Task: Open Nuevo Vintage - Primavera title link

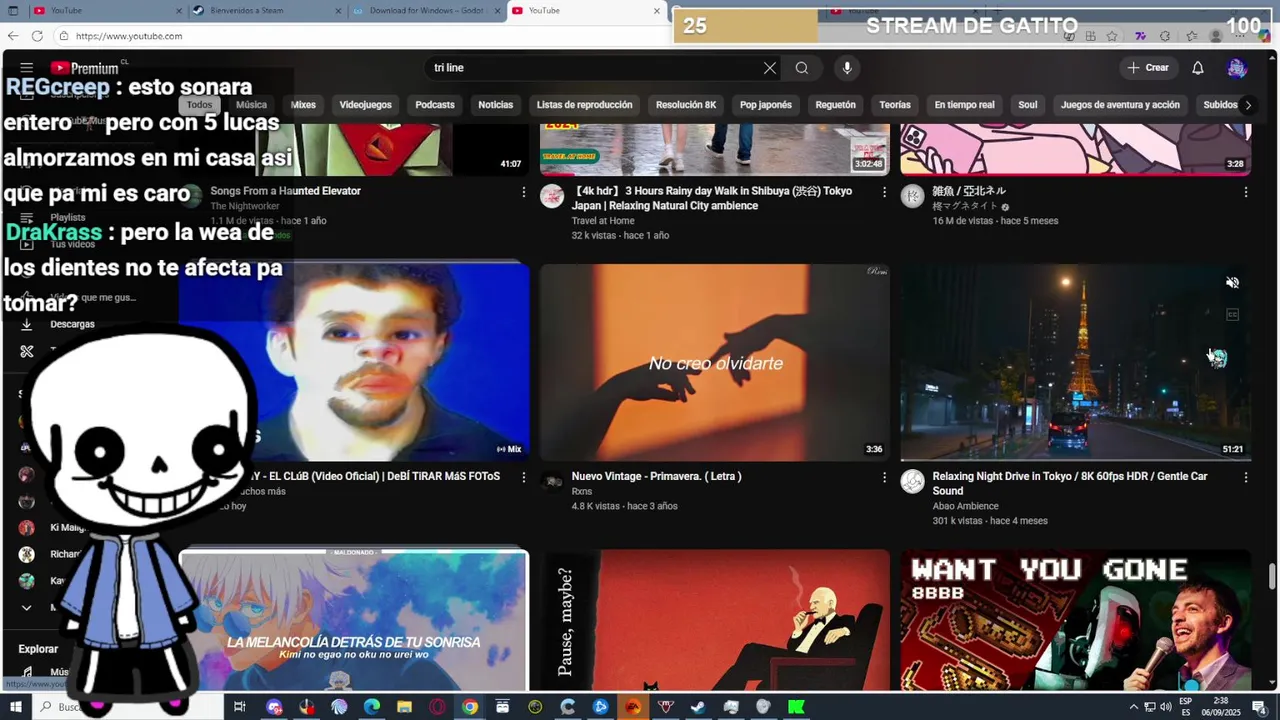Action: [656, 477]
